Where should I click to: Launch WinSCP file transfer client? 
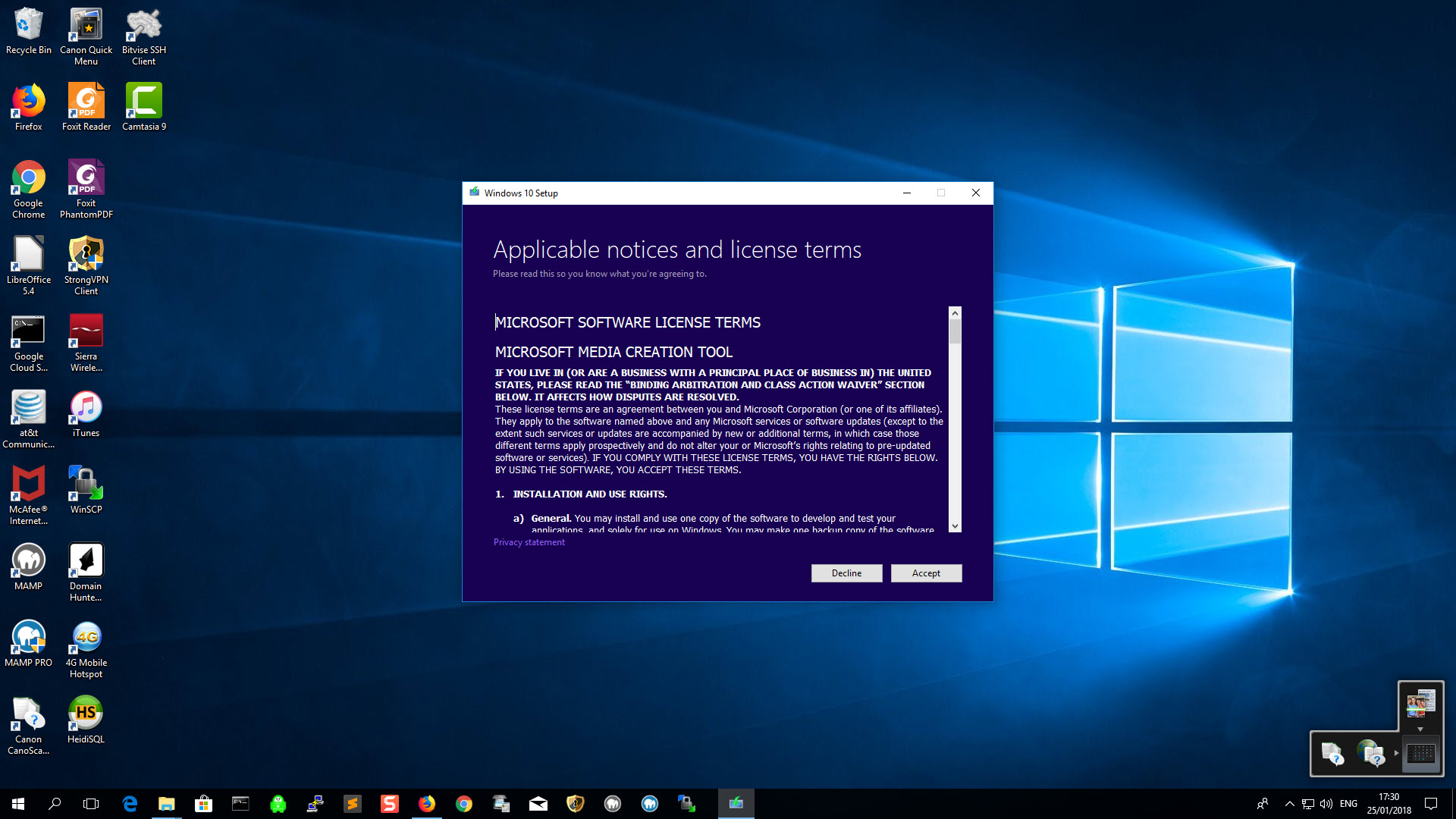tap(86, 487)
